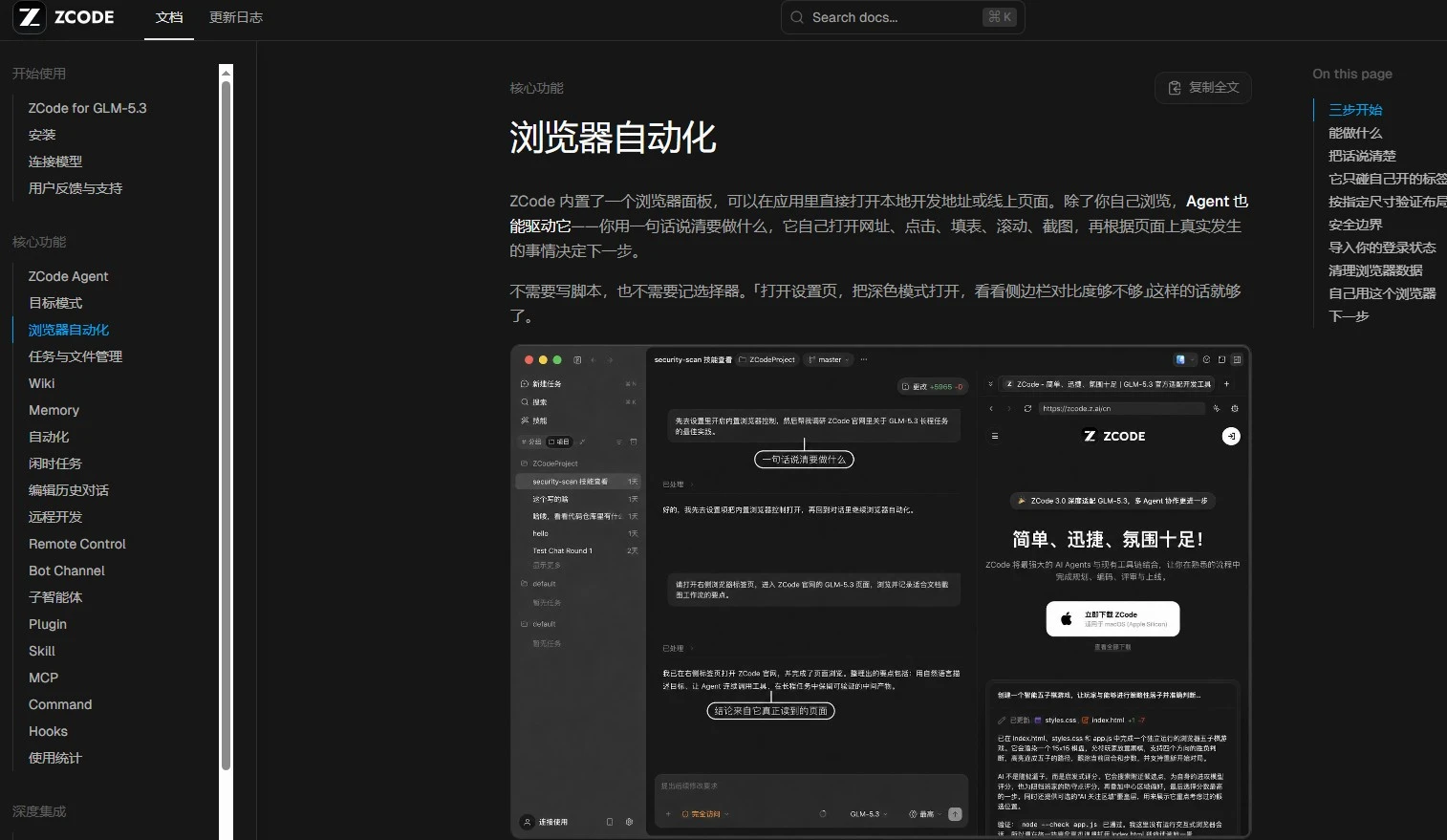Jump to the 安全边界 section

point(1355,225)
